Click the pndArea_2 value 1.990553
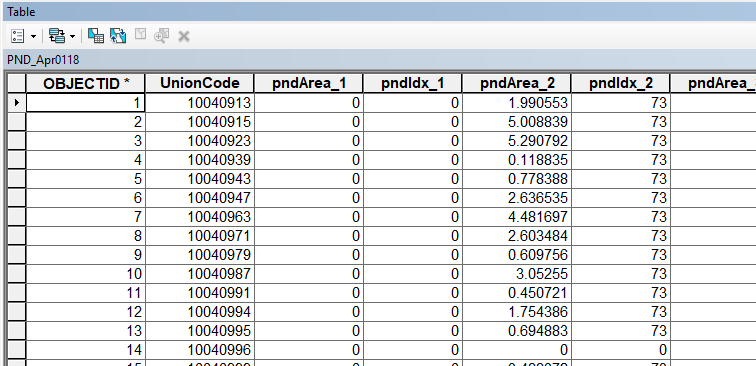This screenshot has height=366, width=756. [x=517, y=103]
